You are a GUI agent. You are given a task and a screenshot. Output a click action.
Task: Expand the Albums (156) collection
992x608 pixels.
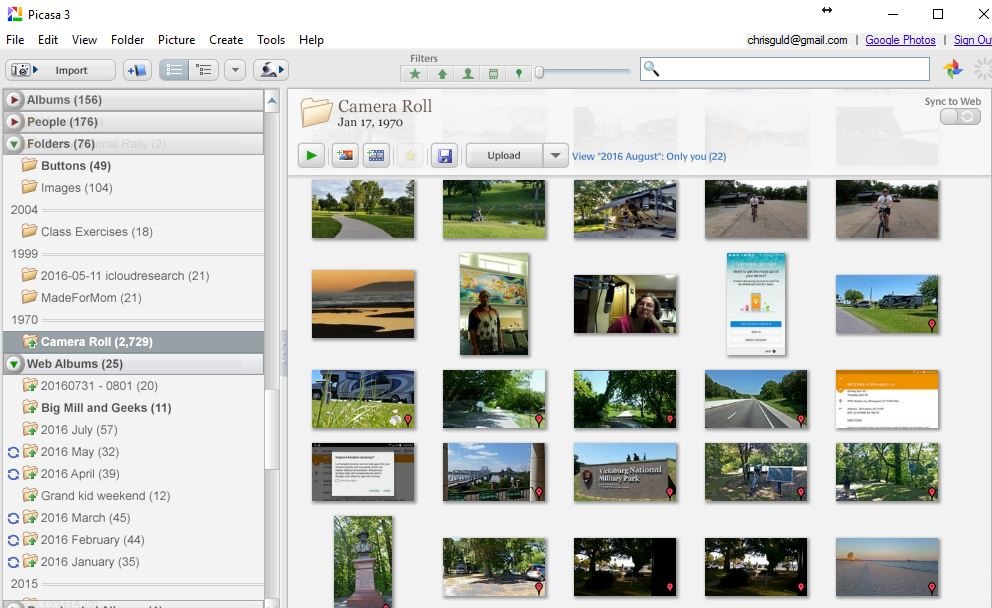14,100
